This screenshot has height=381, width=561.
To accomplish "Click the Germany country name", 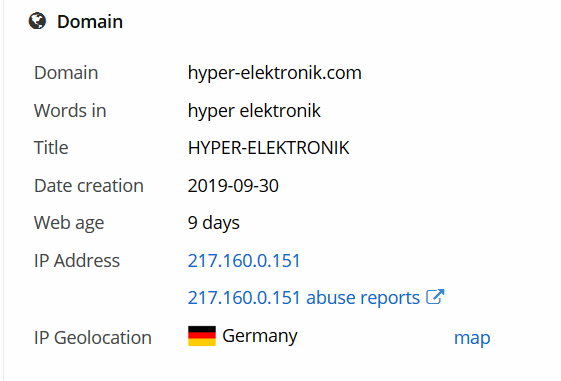I will tap(260, 336).
